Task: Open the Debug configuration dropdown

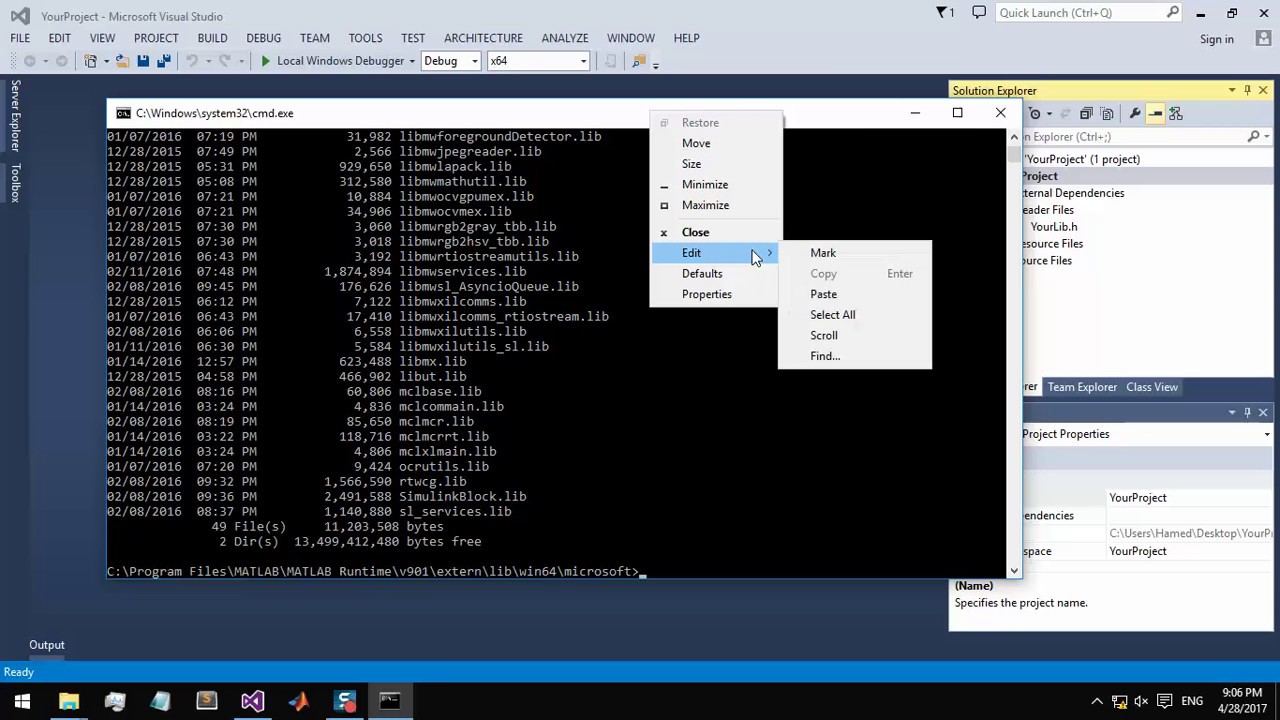Action: (x=450, y=61)
